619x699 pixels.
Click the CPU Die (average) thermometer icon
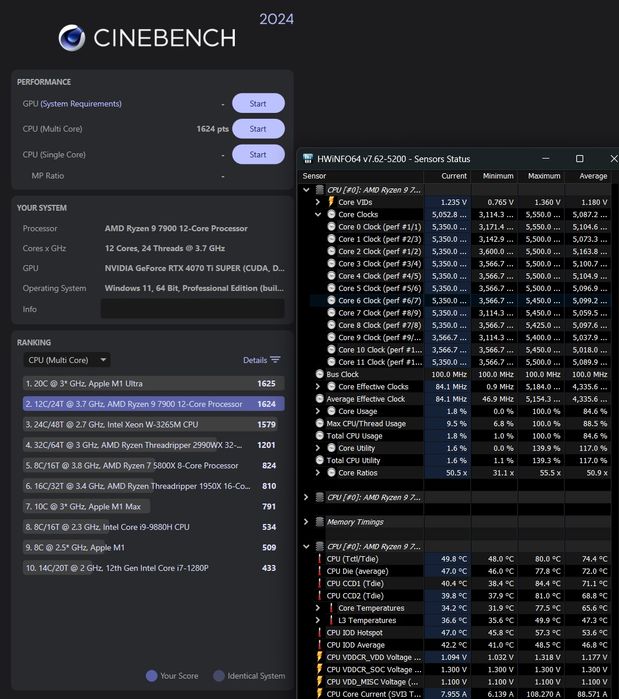(320, 571)
